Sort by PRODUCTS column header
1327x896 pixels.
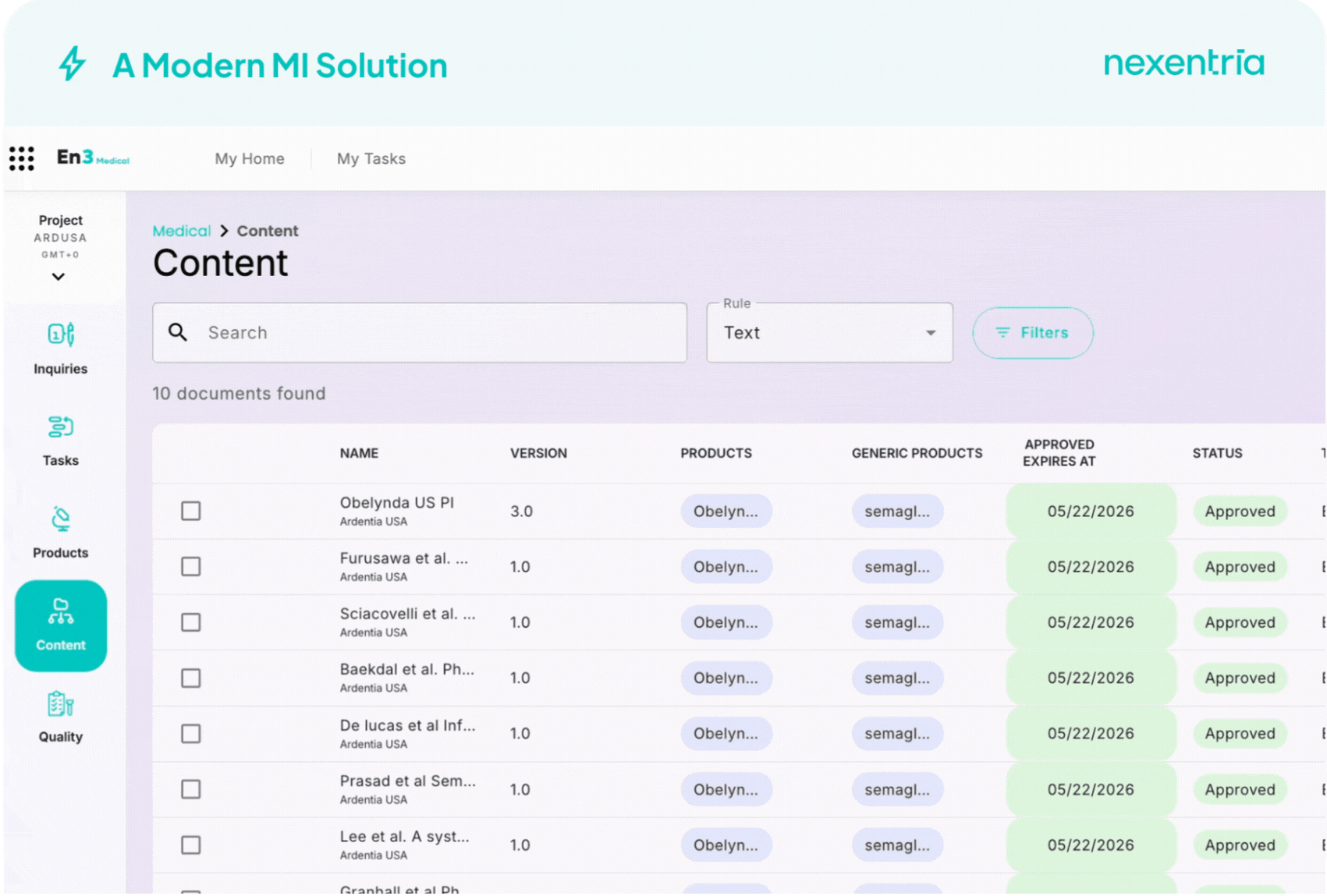coord(716,453)
